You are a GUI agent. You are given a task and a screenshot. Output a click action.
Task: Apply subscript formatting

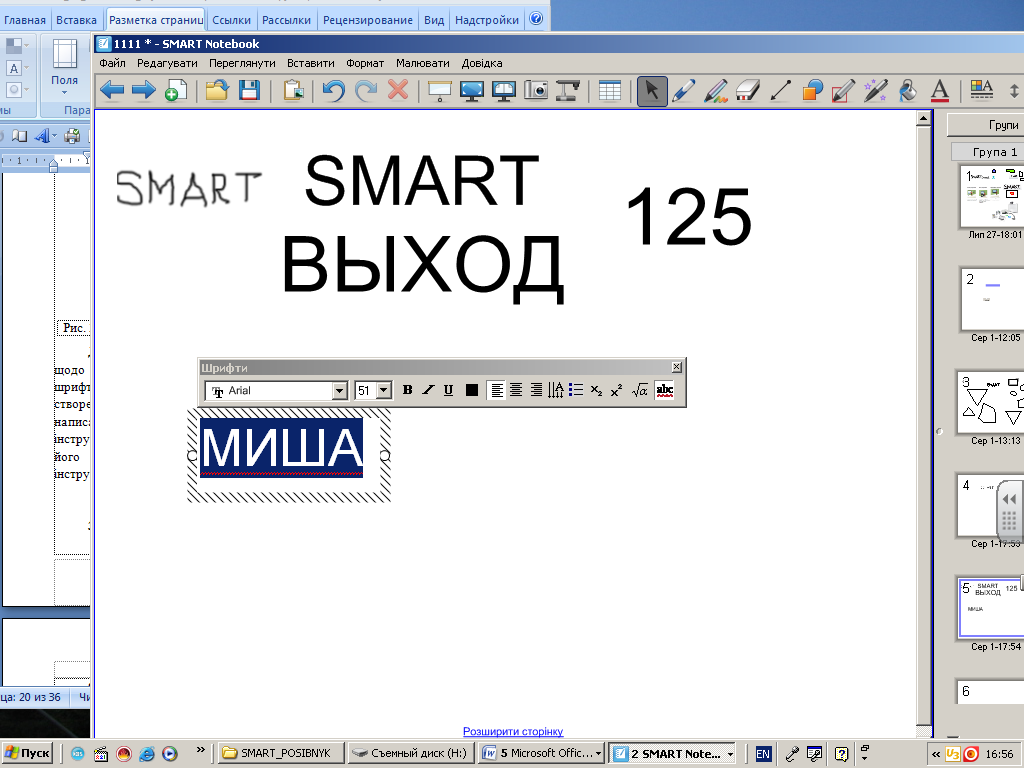[596, 390]
